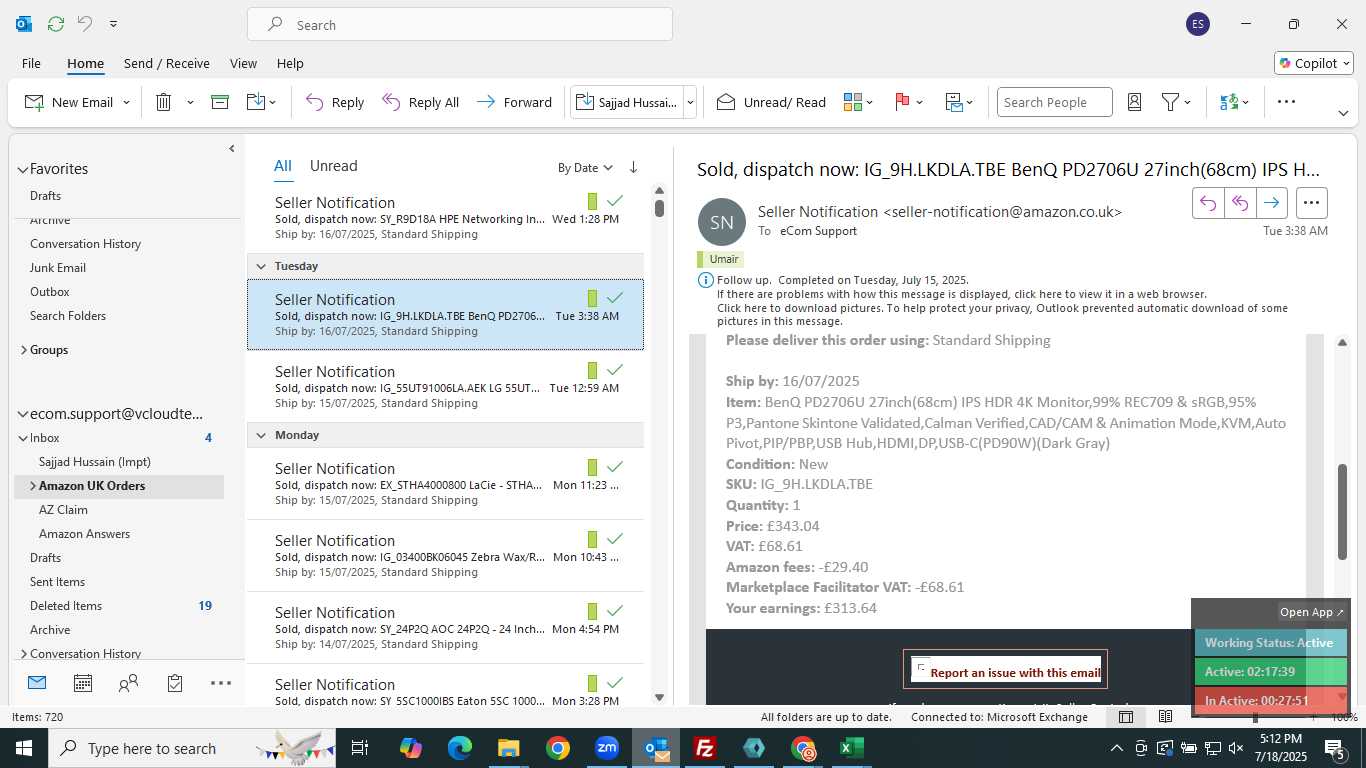The image size is (1366, 768).
Task: Open more navigation options ellipsis
Action: tap(221, 683)
